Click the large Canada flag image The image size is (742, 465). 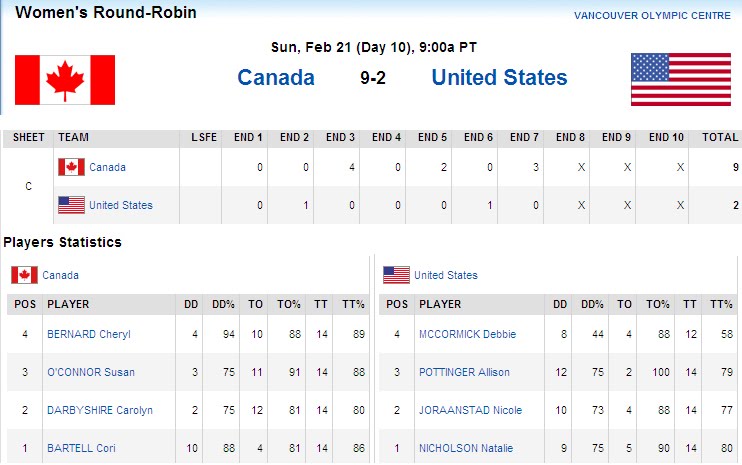[x=65, y=80]
